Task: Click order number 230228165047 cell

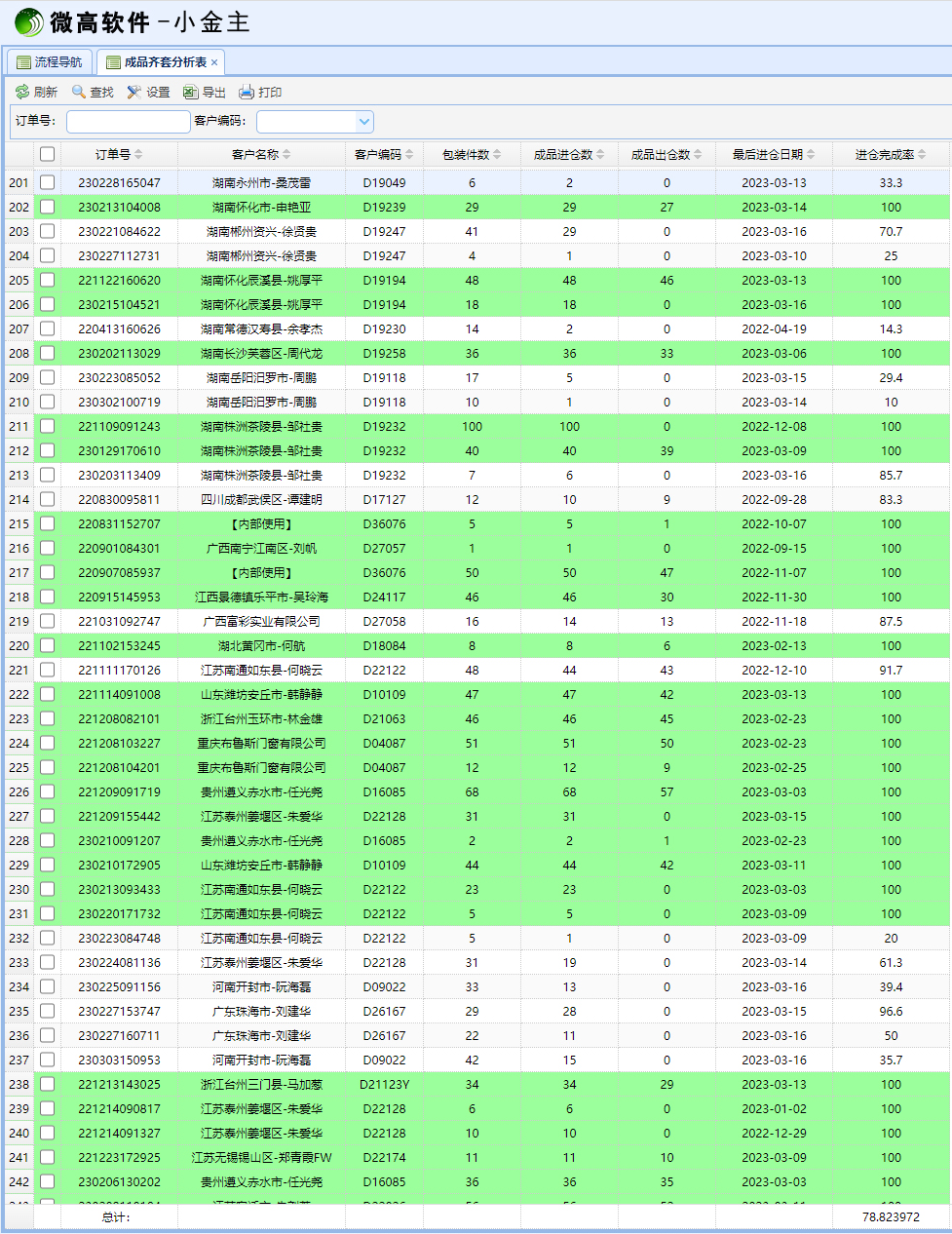Action: tap(119, 182)
